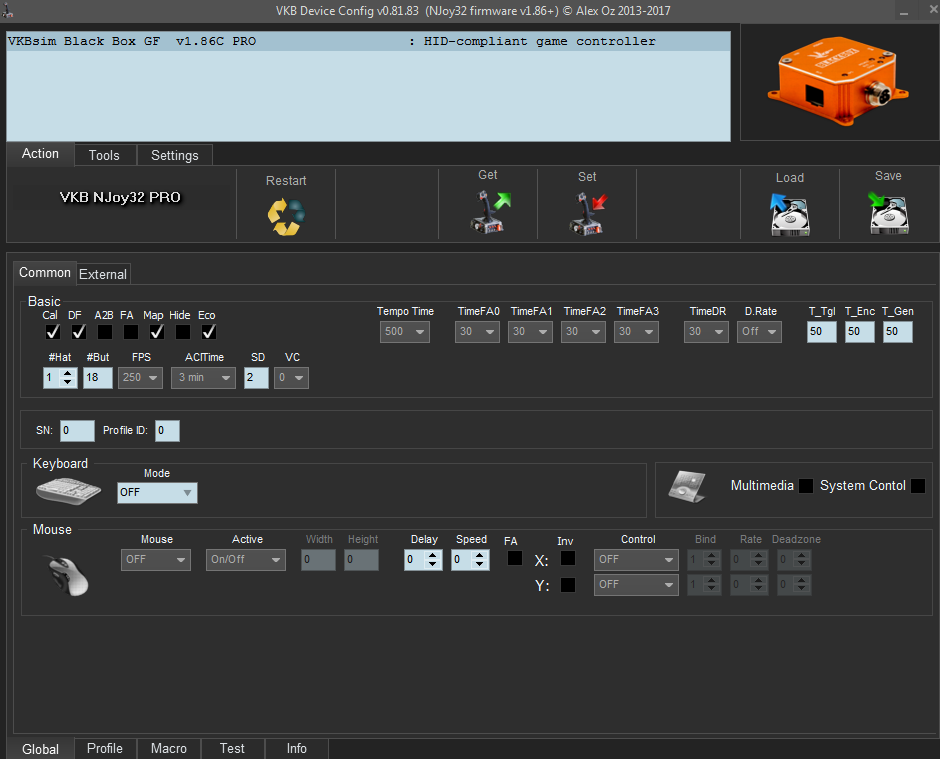Click the #But input field
This screenshot has width=940, height=759.
point(98,378)
